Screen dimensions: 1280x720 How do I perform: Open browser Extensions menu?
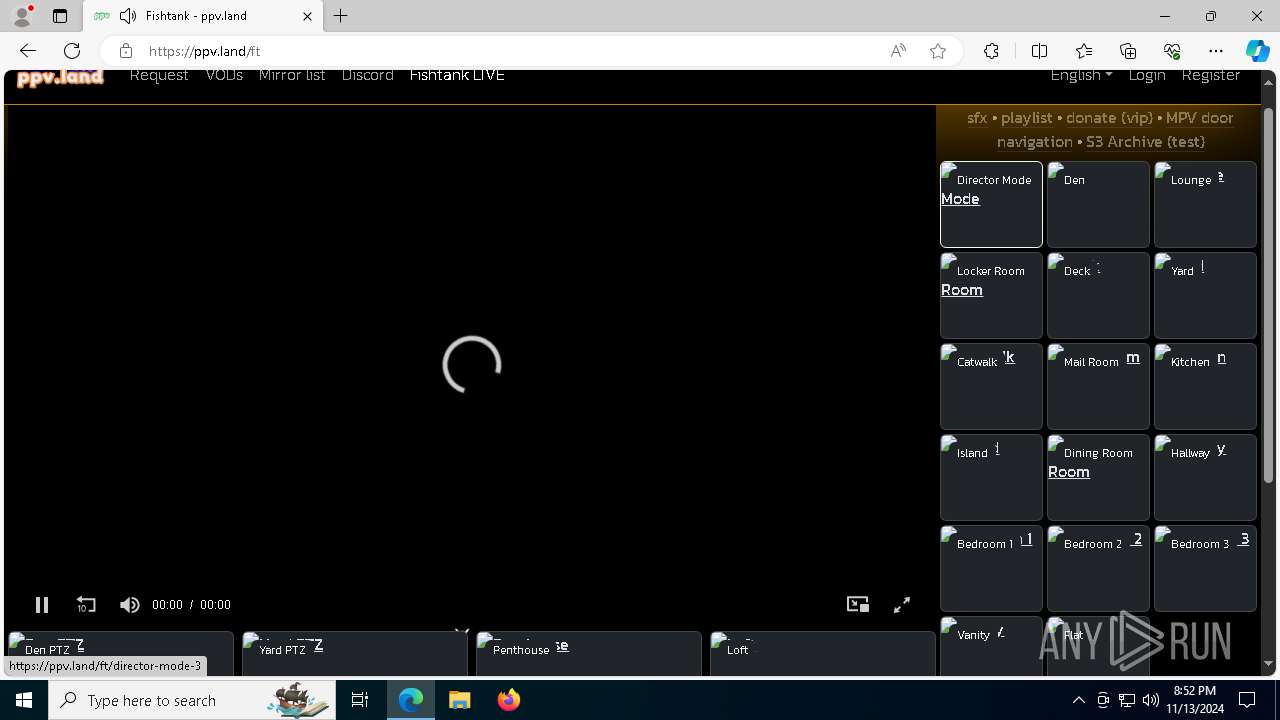(991, 51)
